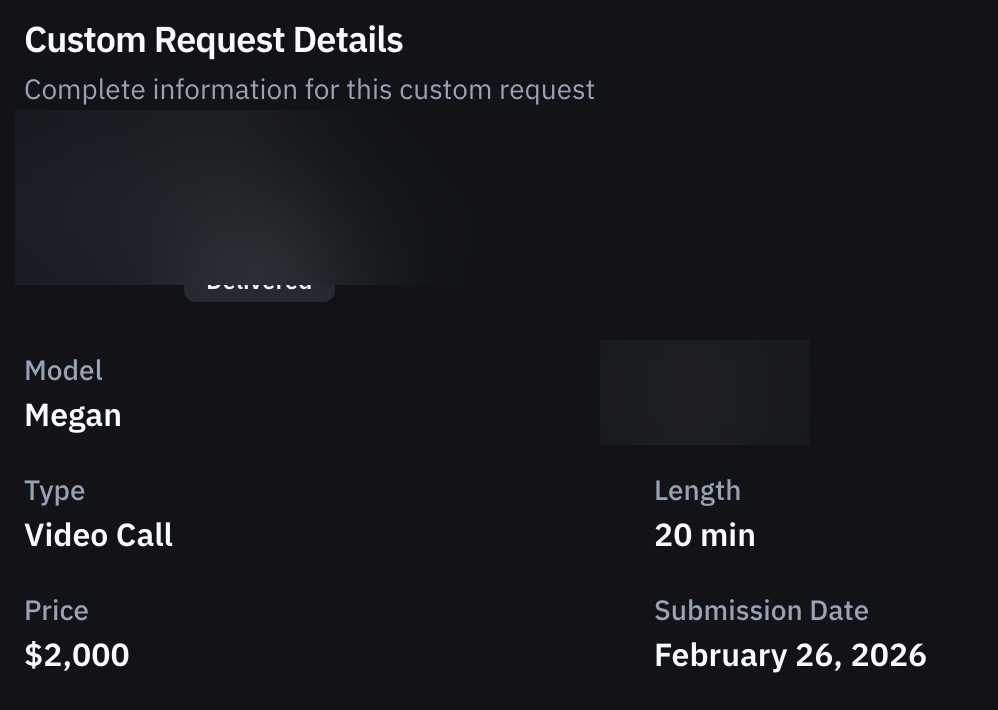This screenshot has height=710, width=998.
Task: Open the blurred thumbnail on the right side
Action: (704, 391)
